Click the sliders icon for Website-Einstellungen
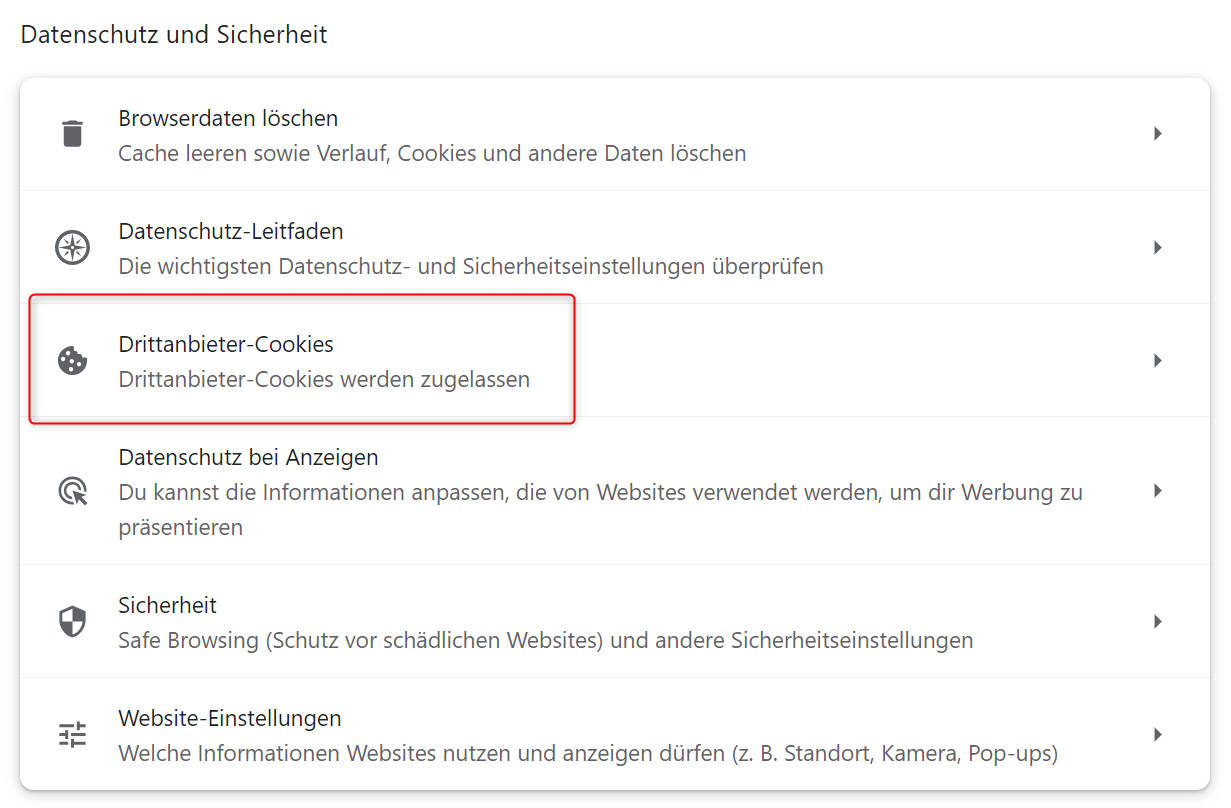The width and height of the screenshot is (1231, 808). coord(72,735)
